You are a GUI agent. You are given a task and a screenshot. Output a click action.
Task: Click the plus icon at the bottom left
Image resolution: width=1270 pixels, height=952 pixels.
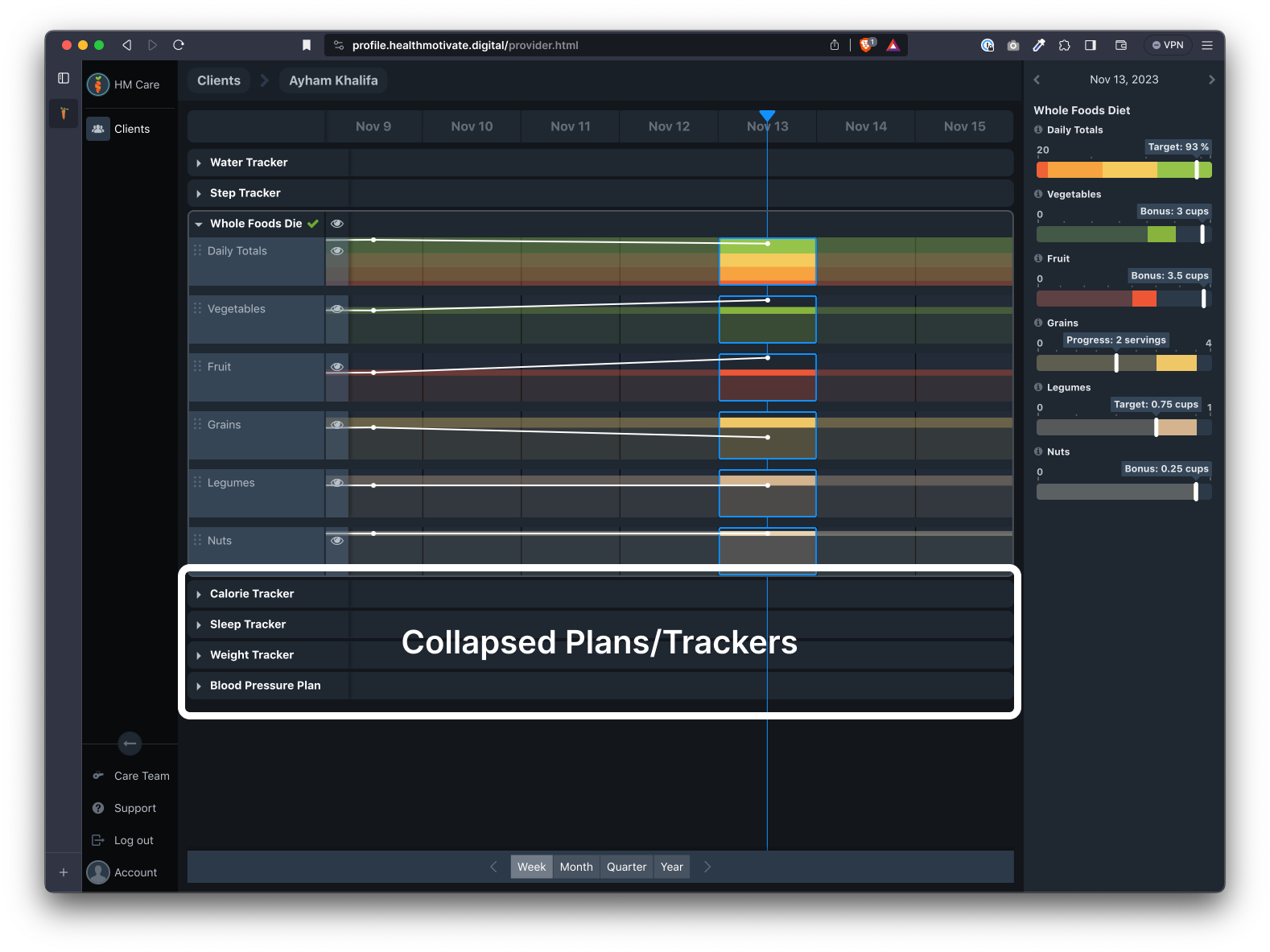click(x=64, y=872)
